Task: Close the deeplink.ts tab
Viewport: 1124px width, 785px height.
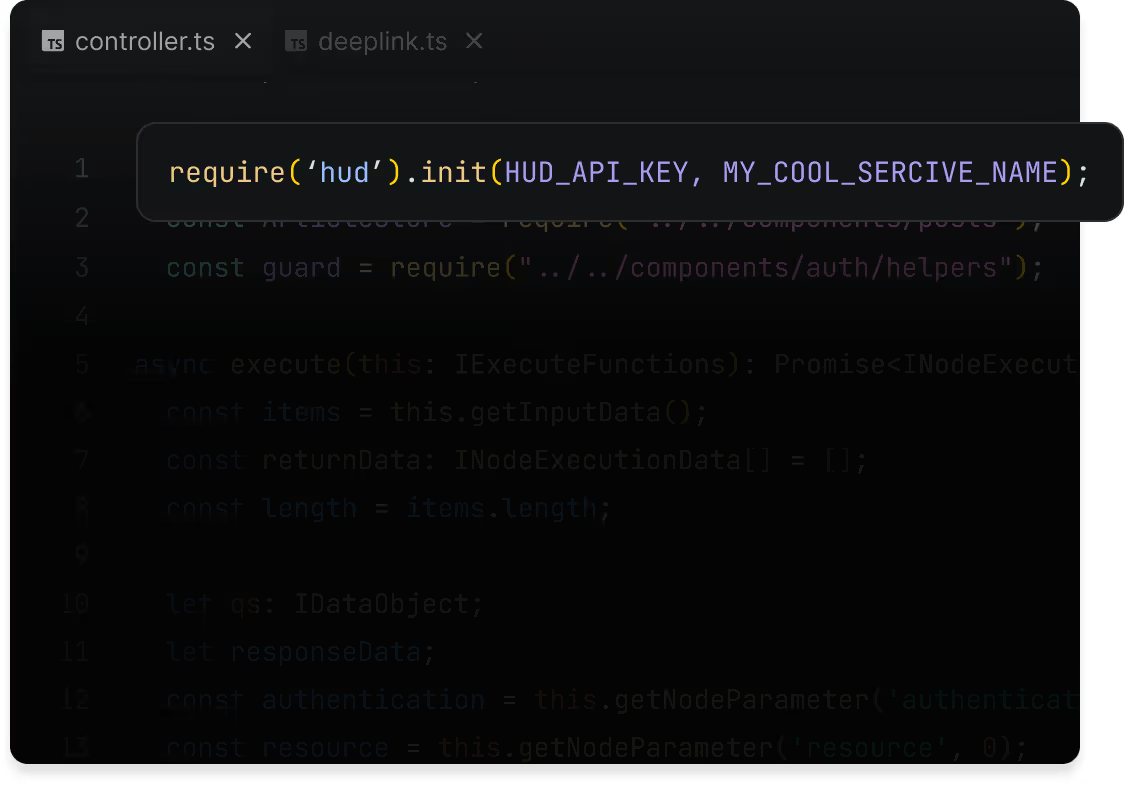Action: coord(474,41)
